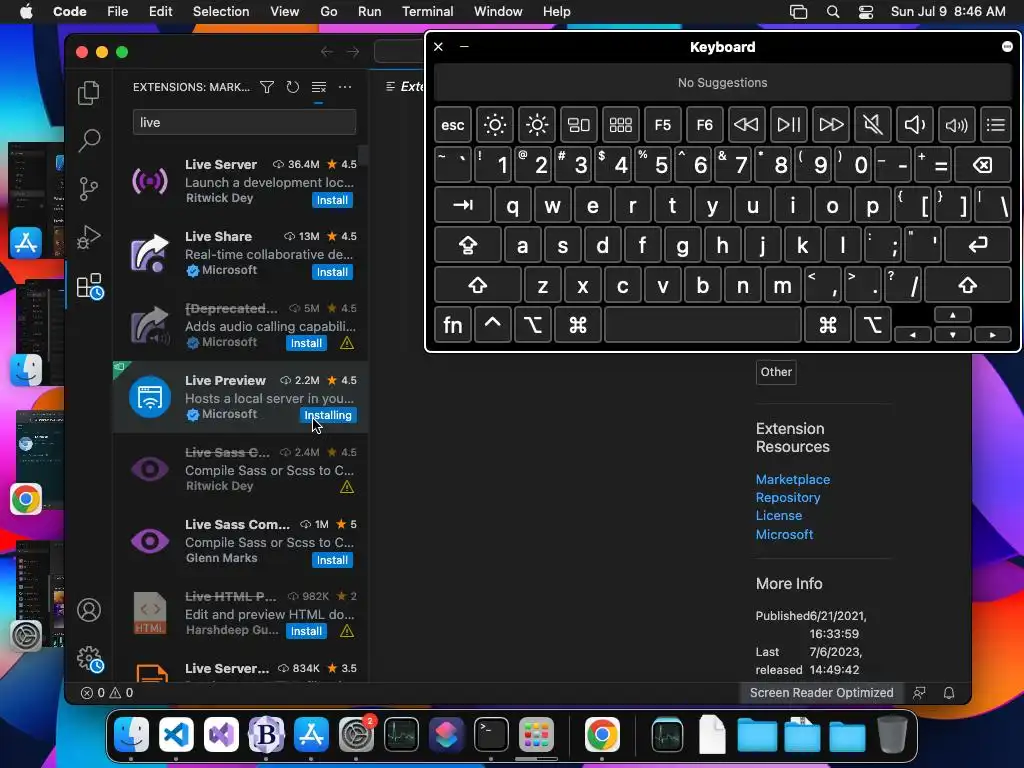Open the Manage gear icon
Screen dimensions: 1024x768
click(x=89, y=660)
